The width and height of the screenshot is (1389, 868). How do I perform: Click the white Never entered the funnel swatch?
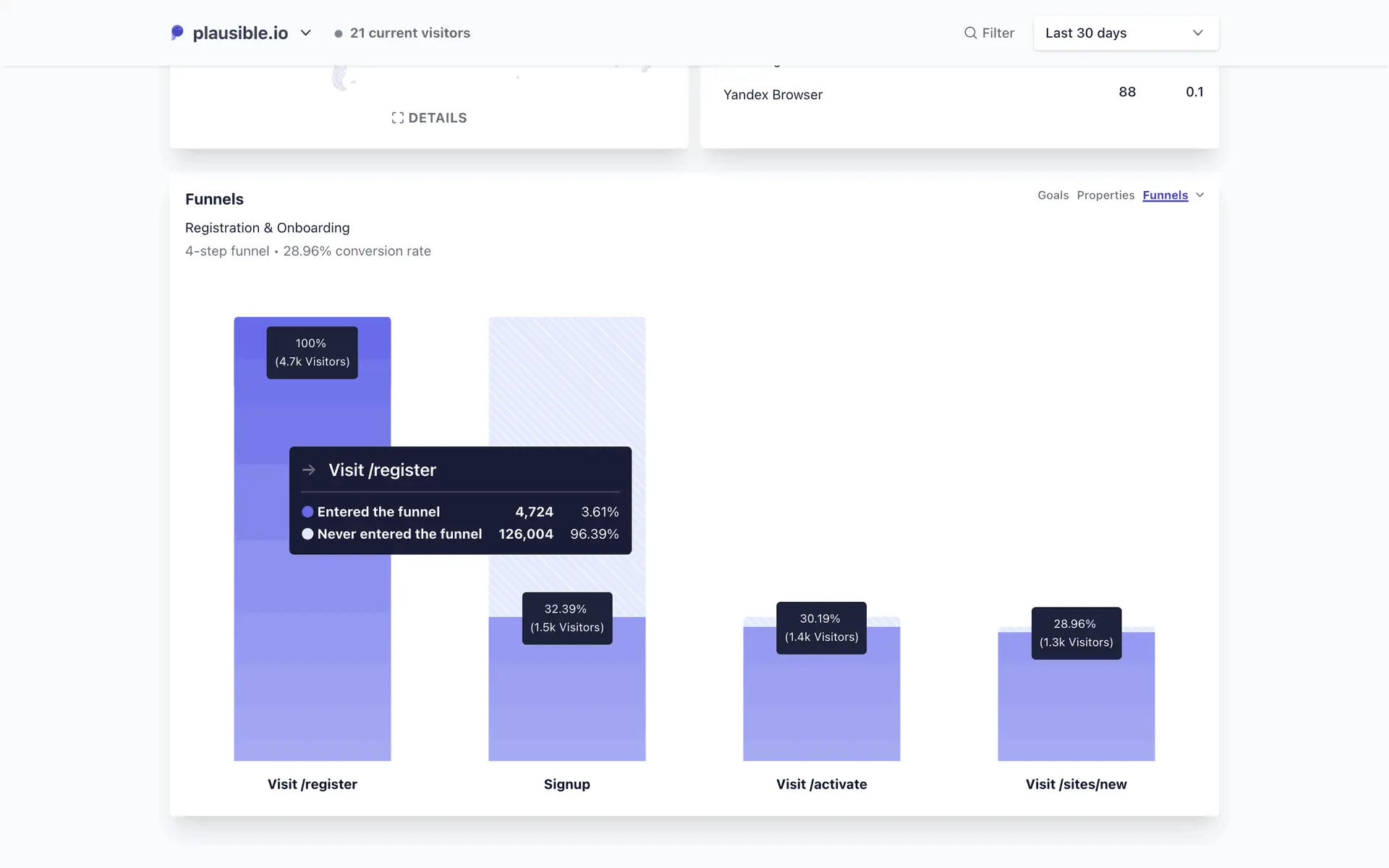(x=307, y=534)
